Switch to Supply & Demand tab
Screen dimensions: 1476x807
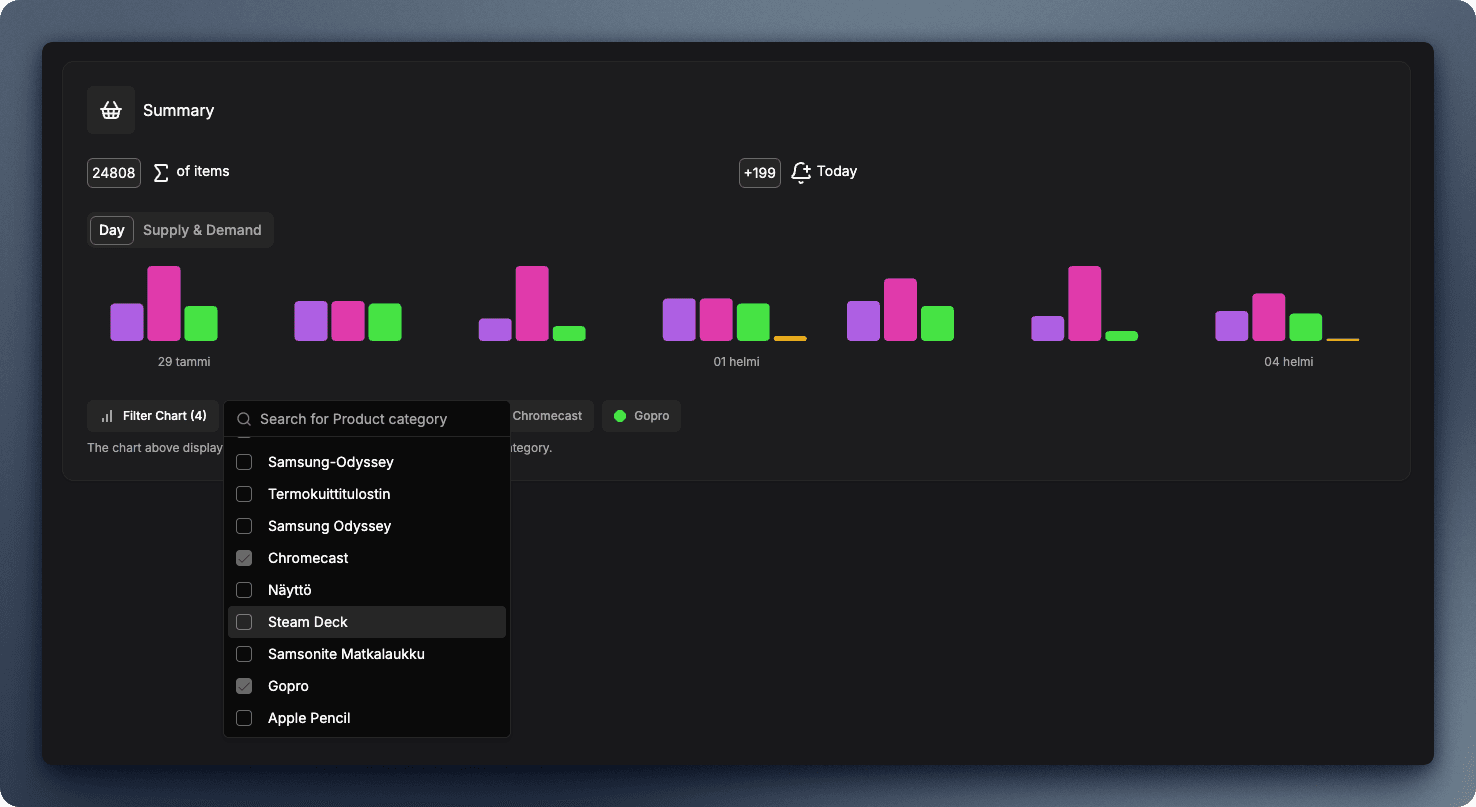pos(202,230)
